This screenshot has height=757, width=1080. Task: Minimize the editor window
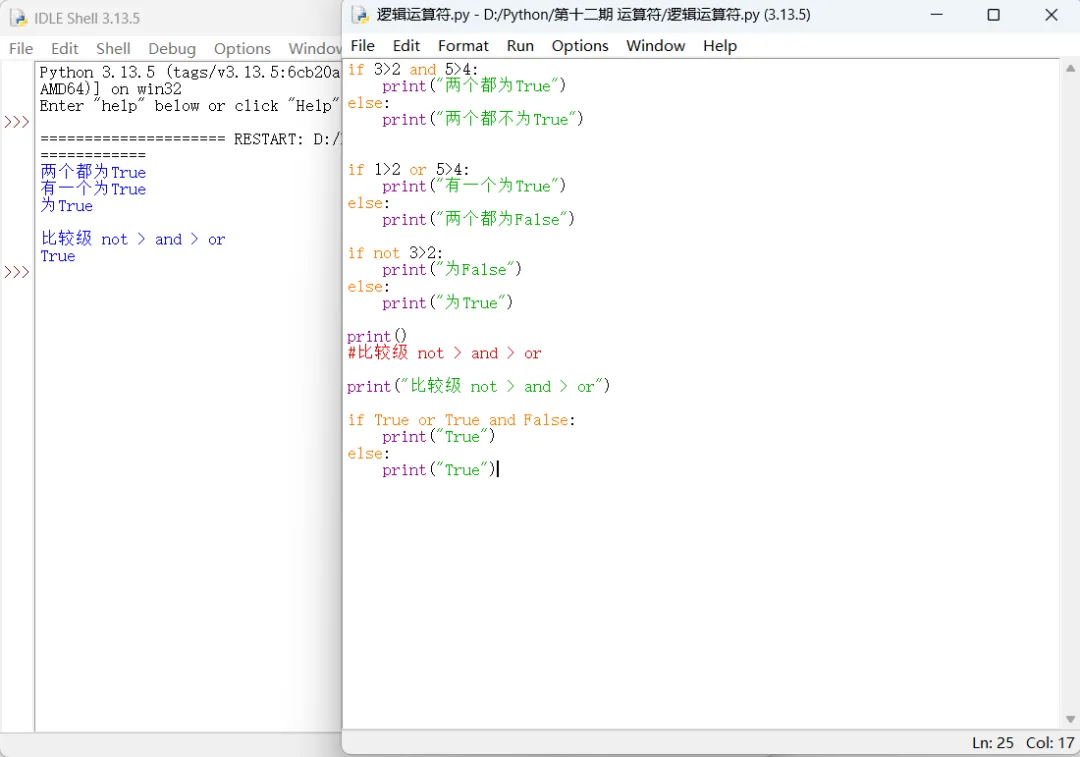tap(937, 14)
